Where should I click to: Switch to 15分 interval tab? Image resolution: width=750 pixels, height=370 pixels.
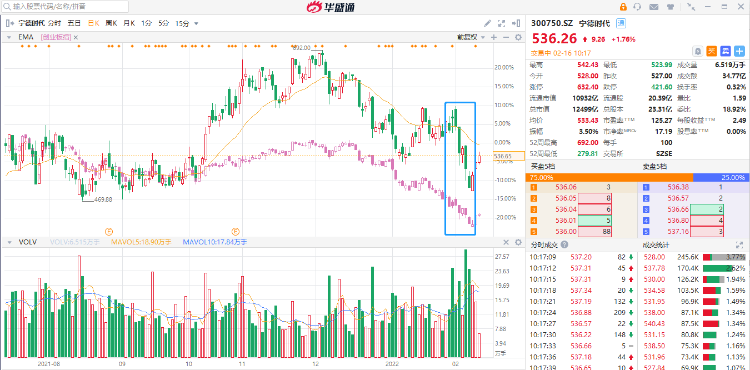[182, 23]
